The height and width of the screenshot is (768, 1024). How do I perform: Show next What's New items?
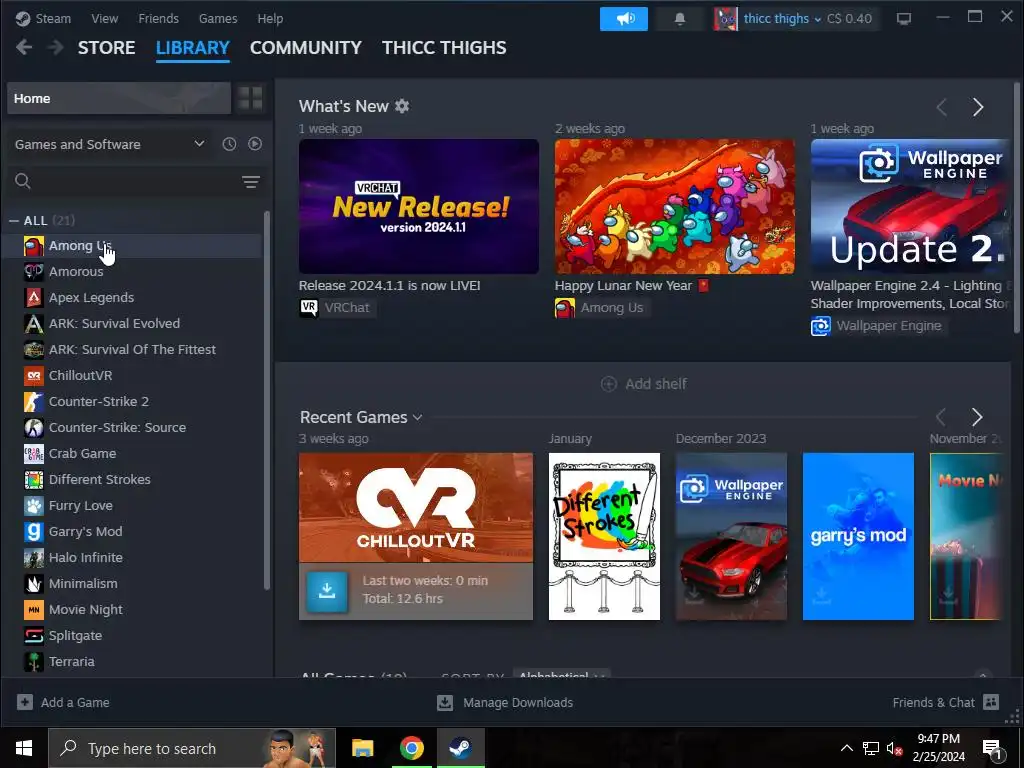pyautogui.click(x=978, y=107)
